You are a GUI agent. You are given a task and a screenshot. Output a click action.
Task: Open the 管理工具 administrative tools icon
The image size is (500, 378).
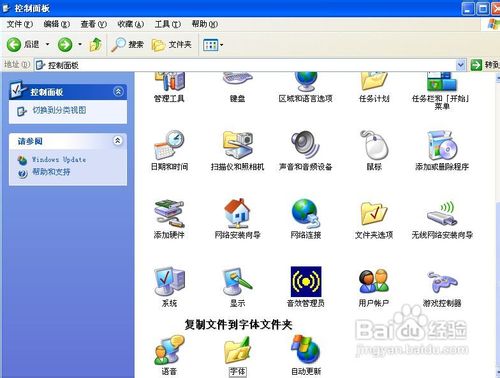[169, 82]
